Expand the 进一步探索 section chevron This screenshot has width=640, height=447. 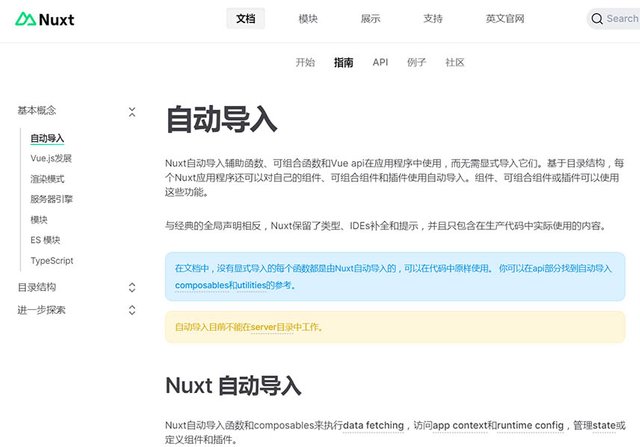click(x=132, y=310)
